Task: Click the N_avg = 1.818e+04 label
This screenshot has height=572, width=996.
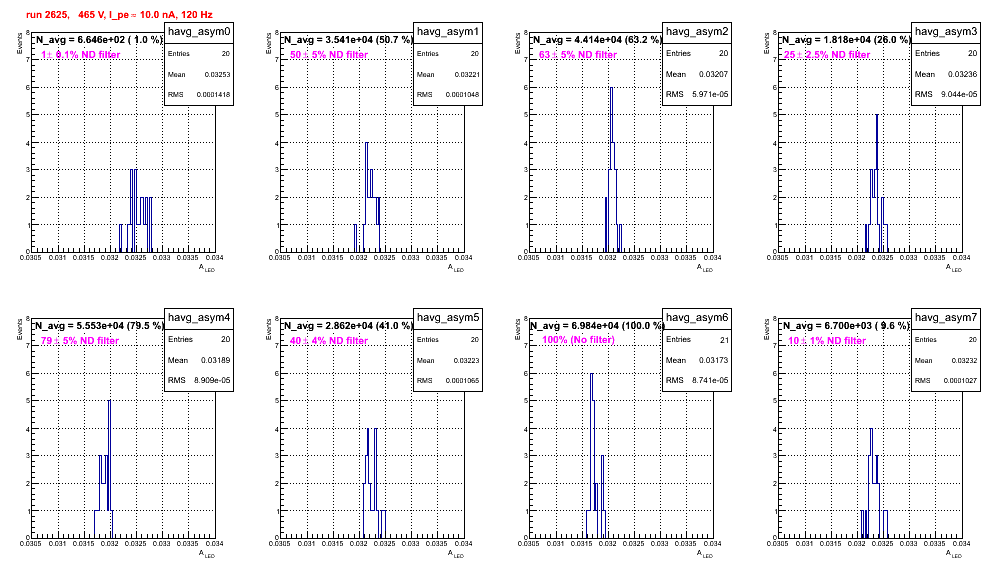Action: 845,39
